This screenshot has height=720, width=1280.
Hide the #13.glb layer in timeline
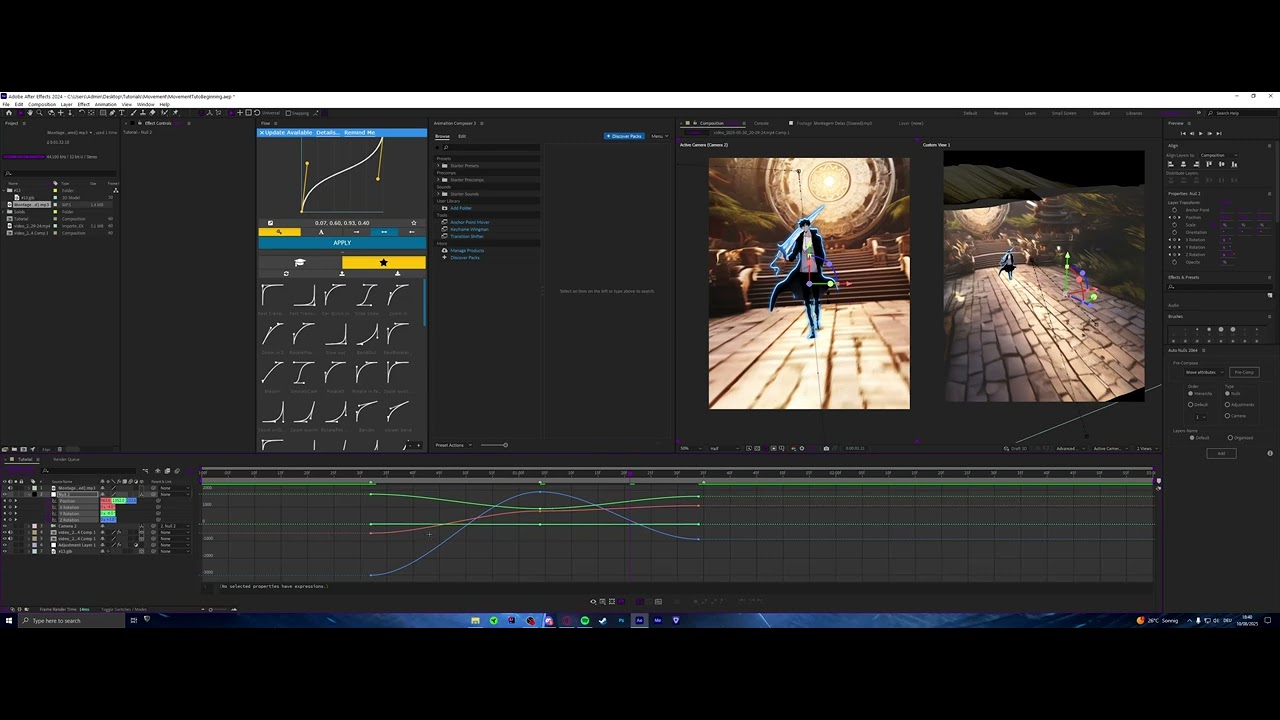tap(5, 551)
